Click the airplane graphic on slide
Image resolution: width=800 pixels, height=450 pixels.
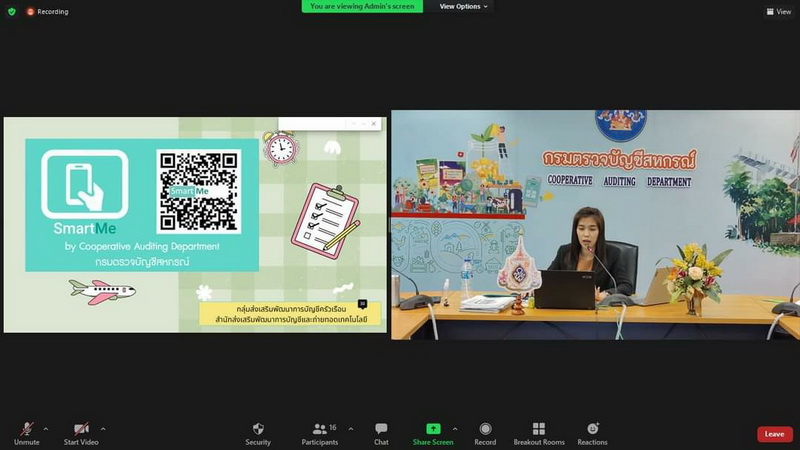coord(103,292)
